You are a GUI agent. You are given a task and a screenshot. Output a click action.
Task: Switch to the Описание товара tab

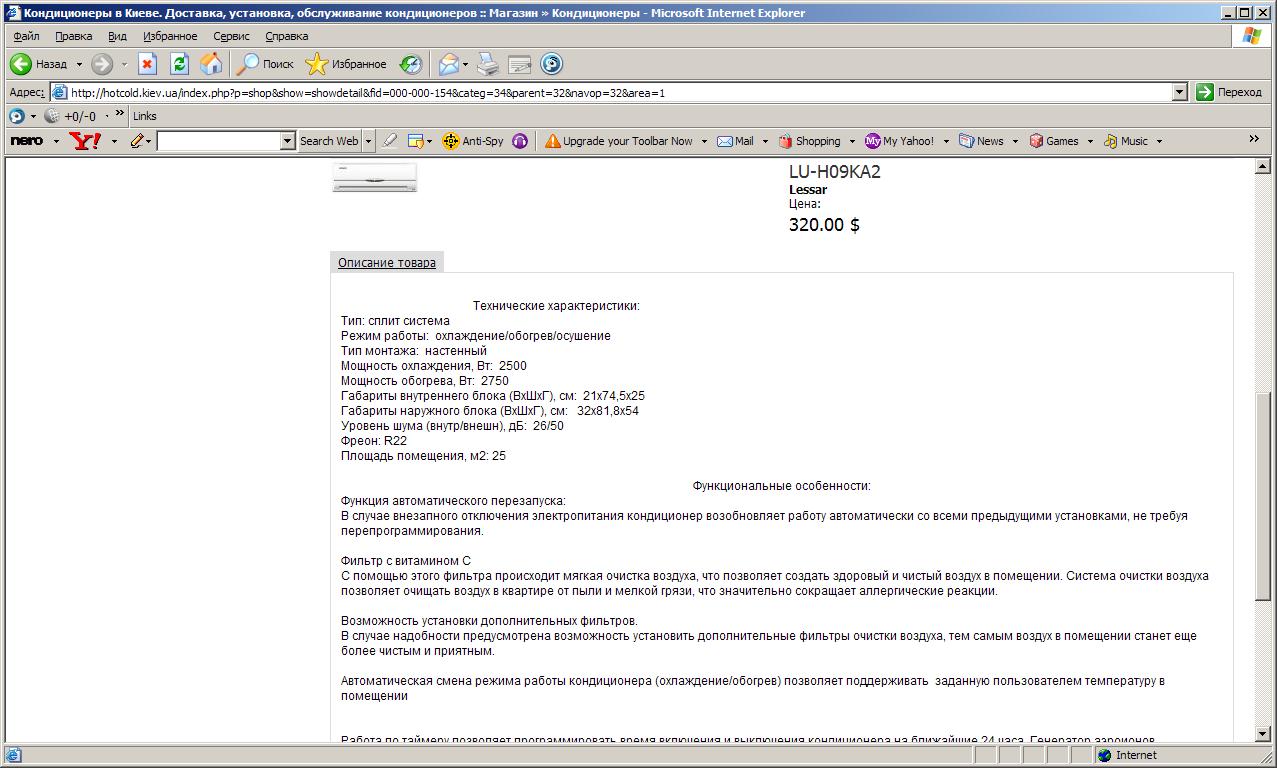(386, 263)
